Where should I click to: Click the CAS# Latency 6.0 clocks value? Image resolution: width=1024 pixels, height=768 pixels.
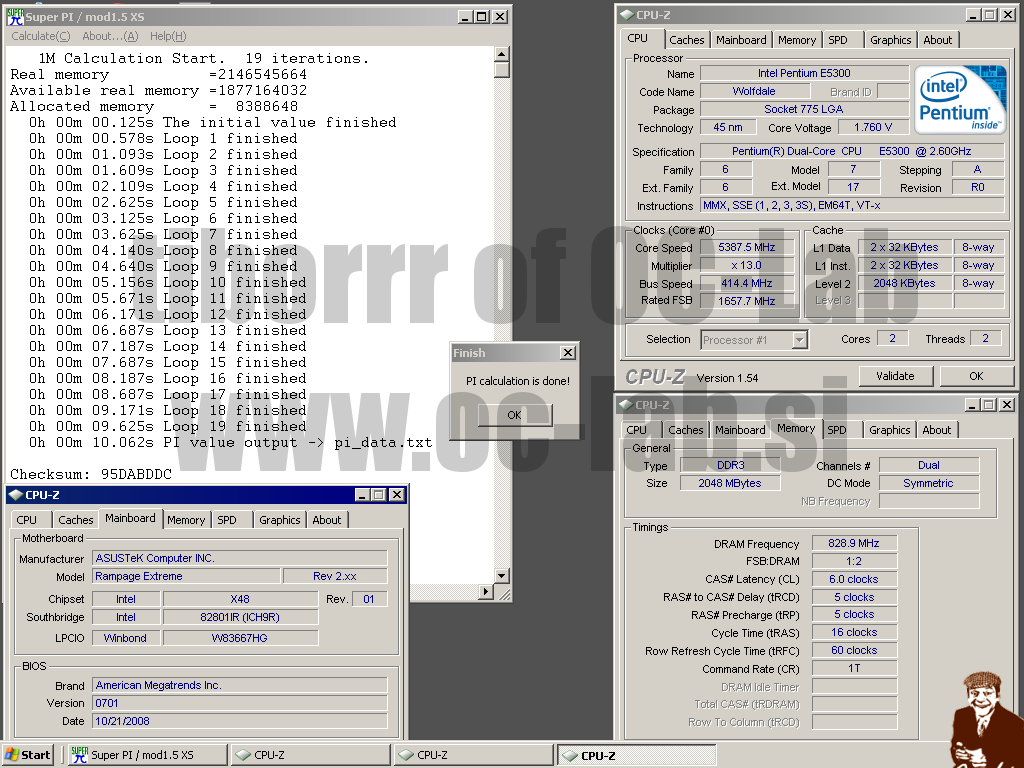[854, 579]
